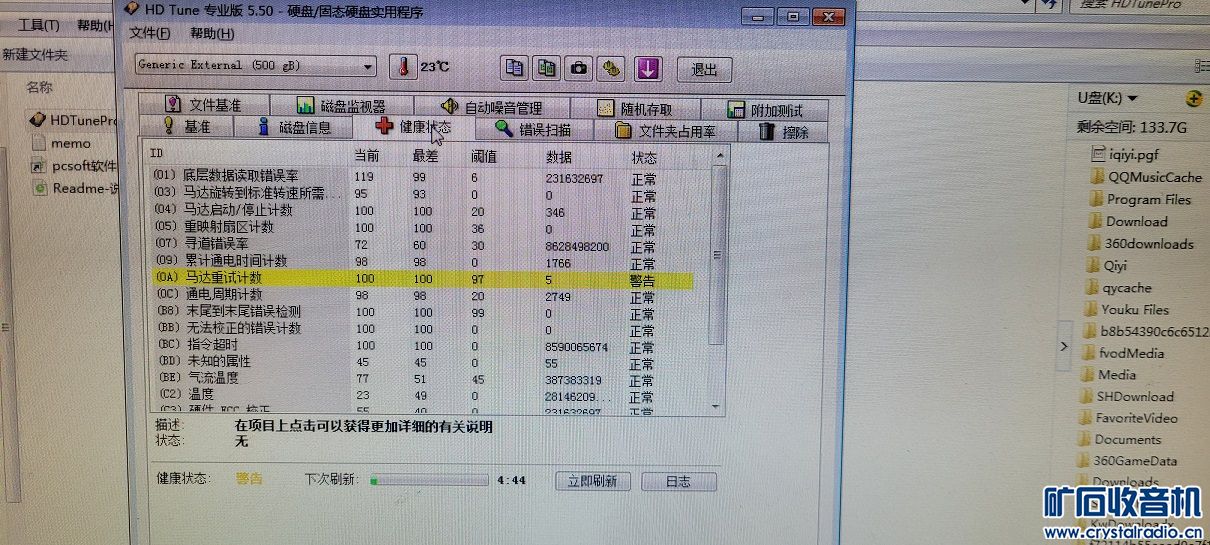Open the options tool icon in toolbar
Screen dimensions: 1210x545
(611, 68)
